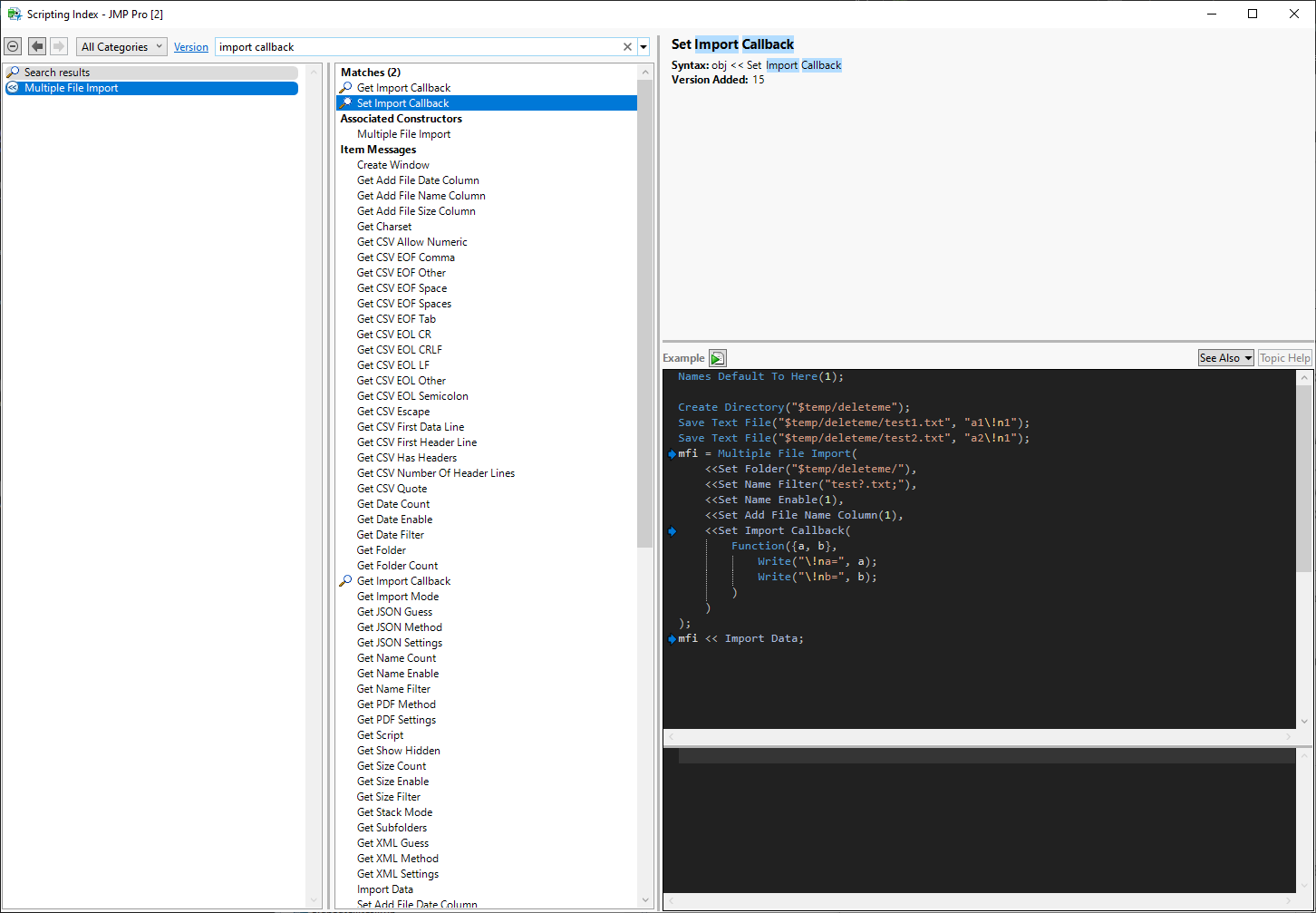Select Multiple File Import under Associated Constructors
The image size is (1316, 913).
point(403,134)
